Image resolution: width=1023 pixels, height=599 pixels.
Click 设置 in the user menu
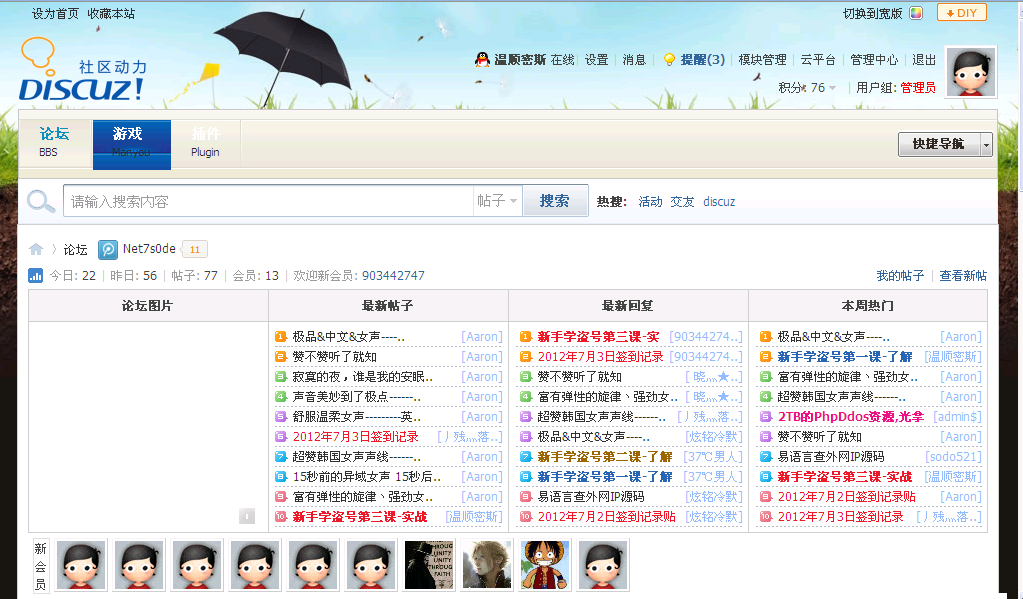(596, 60)
